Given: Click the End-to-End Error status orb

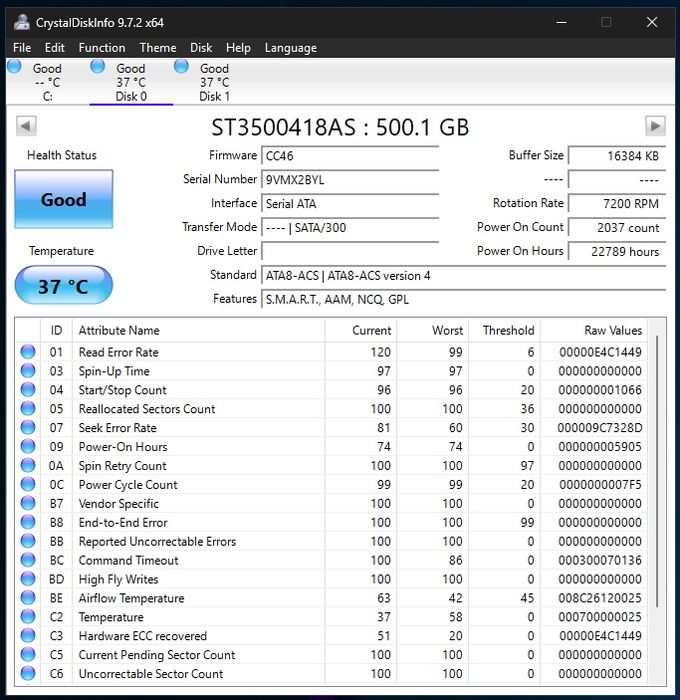Looking at the screenshot, I should (28, 522).
